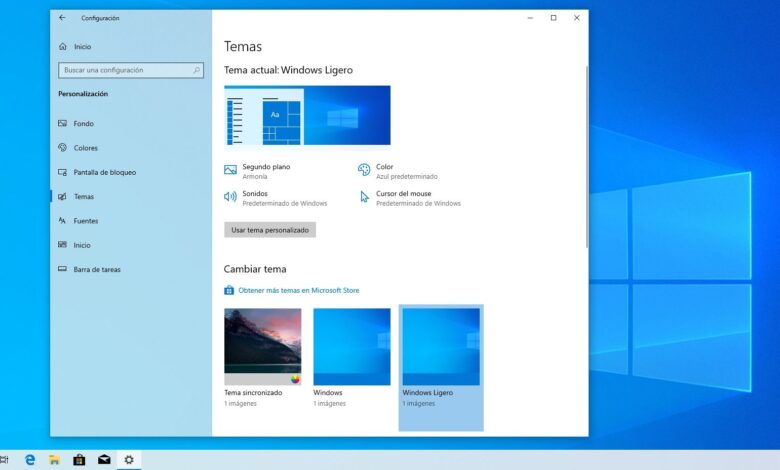Click the Temas page title
780x470 pixels.
point(243,46)
